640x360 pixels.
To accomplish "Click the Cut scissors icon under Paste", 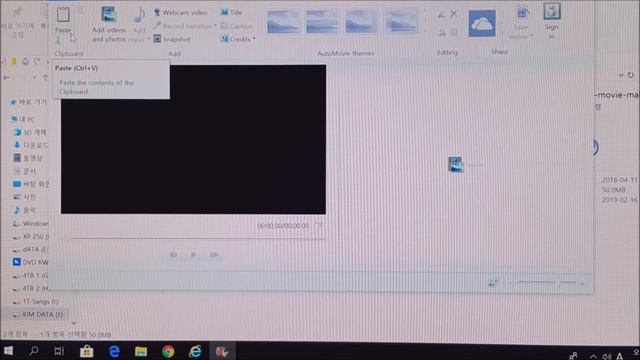I will pyautogui.click(x=58, y=40).
